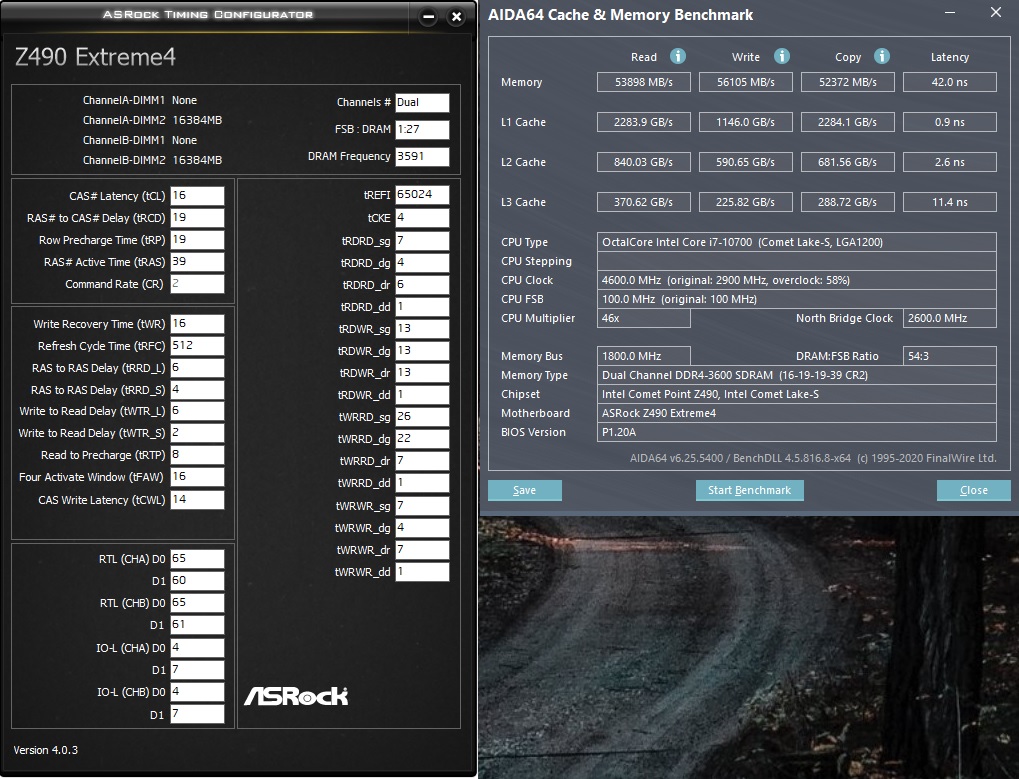Click the ASRock logo
Image resolution: width=1019 pixels, height=779 pixels.
[296, 696]
